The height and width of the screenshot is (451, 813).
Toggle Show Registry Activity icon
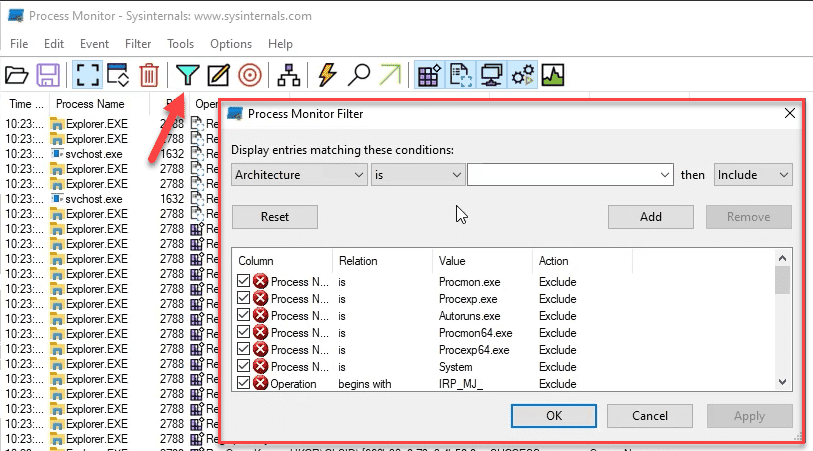click(x=429, y=75)
